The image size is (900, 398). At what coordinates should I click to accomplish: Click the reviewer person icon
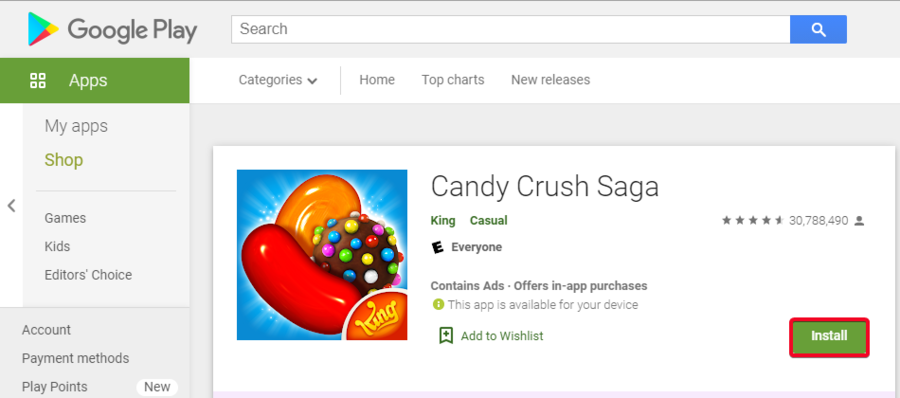coord(859,221)
